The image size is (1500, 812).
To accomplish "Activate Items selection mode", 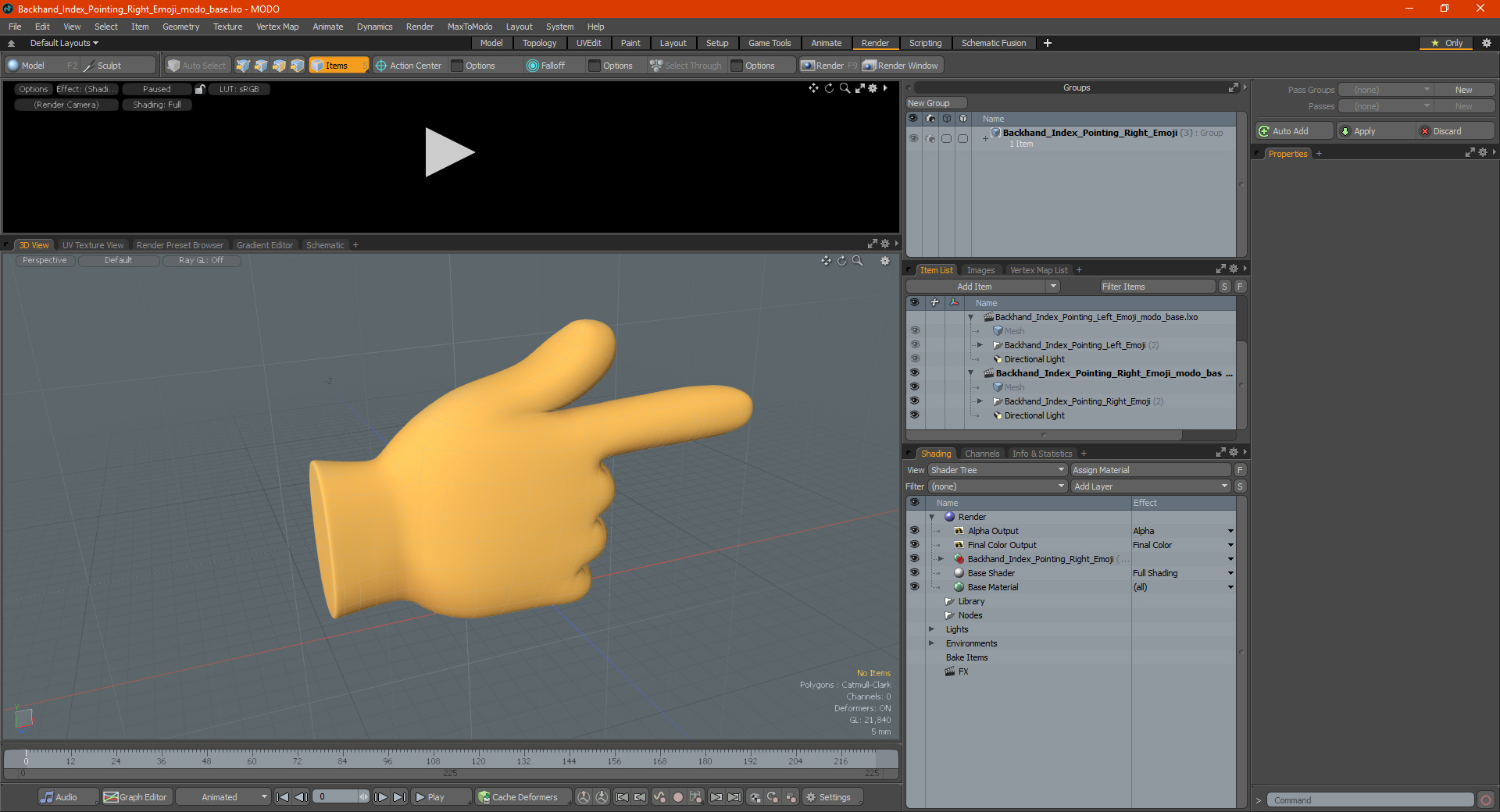I will point(337,66).
